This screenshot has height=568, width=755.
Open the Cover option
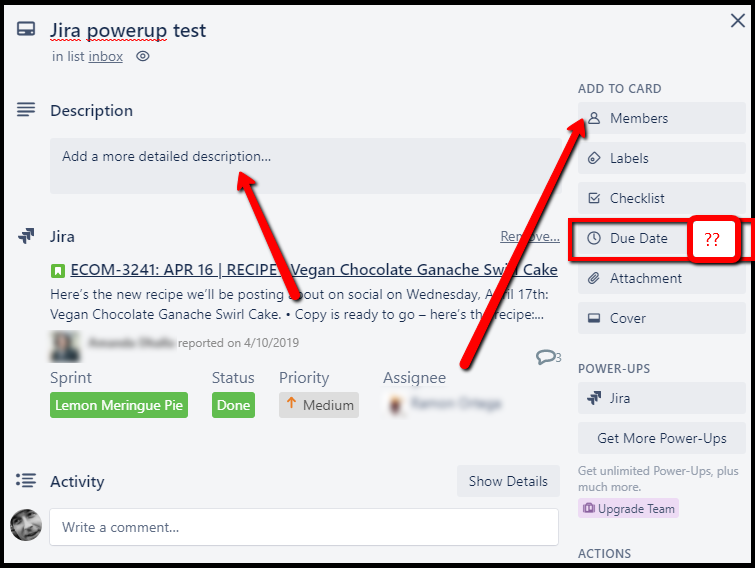point(662,318)
